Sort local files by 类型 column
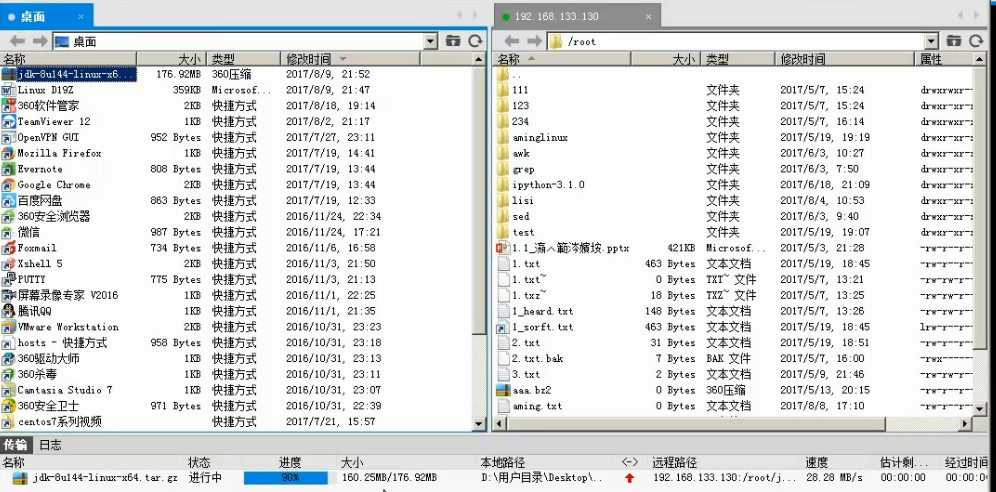This screenshot has width=996, height=492. (x=244, y=59)
